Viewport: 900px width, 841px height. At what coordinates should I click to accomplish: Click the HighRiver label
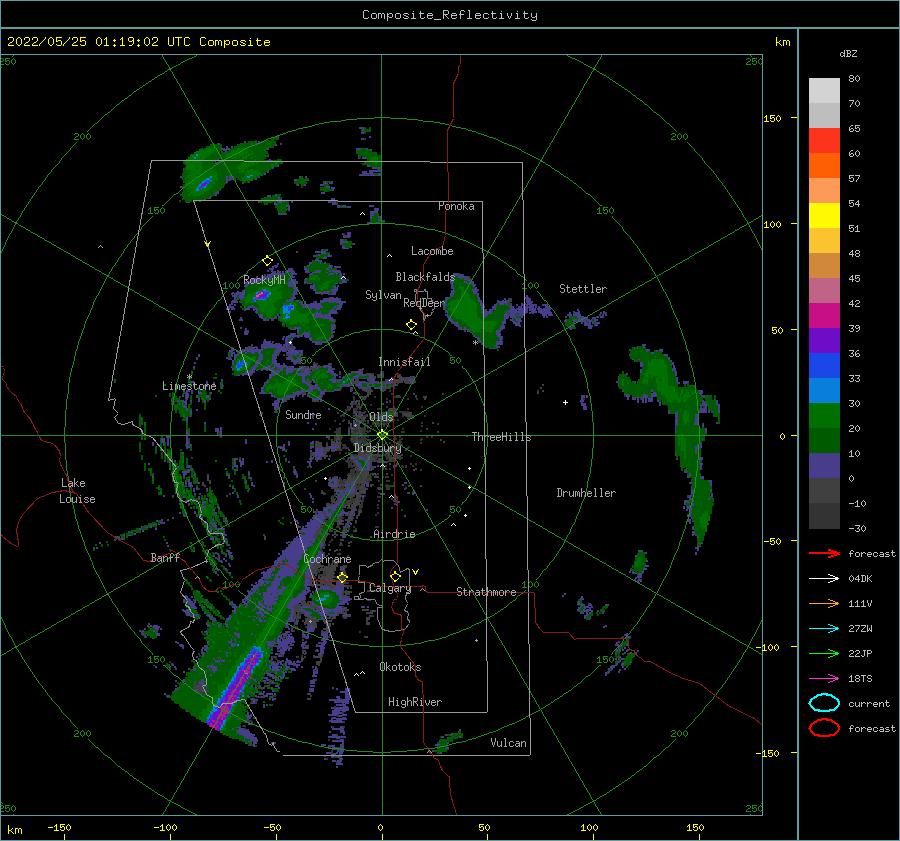point(415,702)
